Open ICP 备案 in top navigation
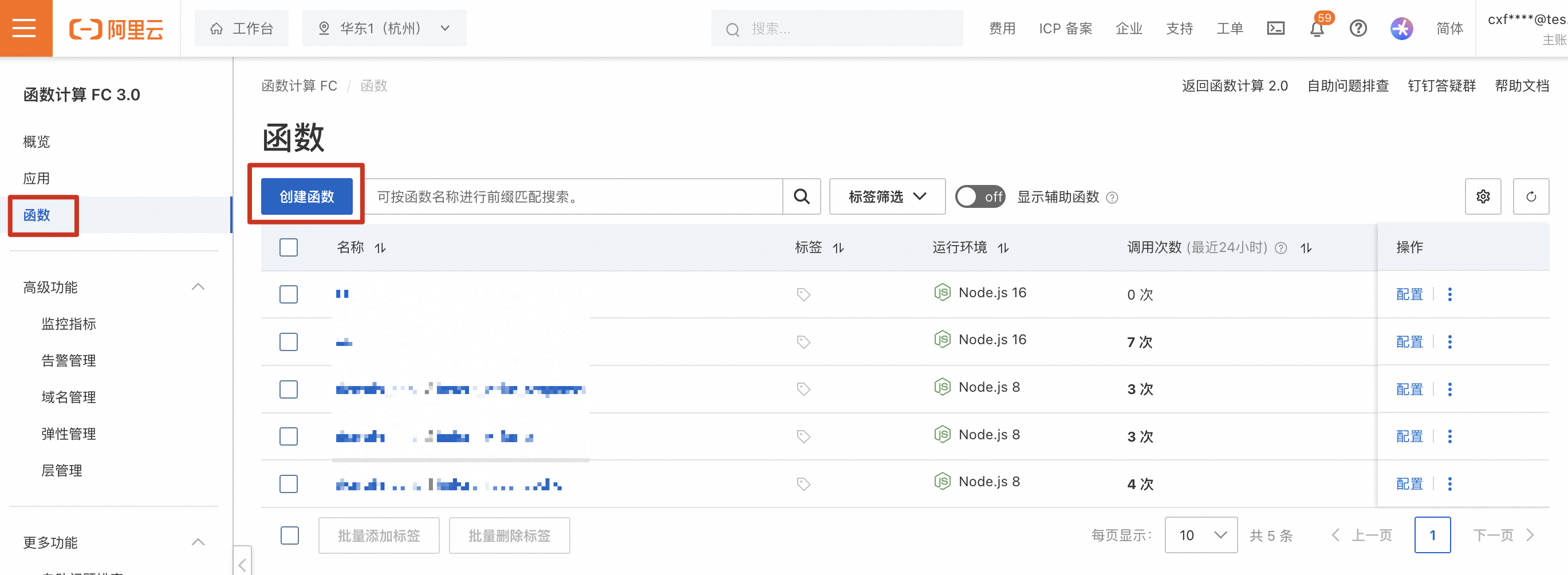Screen dimensions: 1568x575 point(1065,29)
